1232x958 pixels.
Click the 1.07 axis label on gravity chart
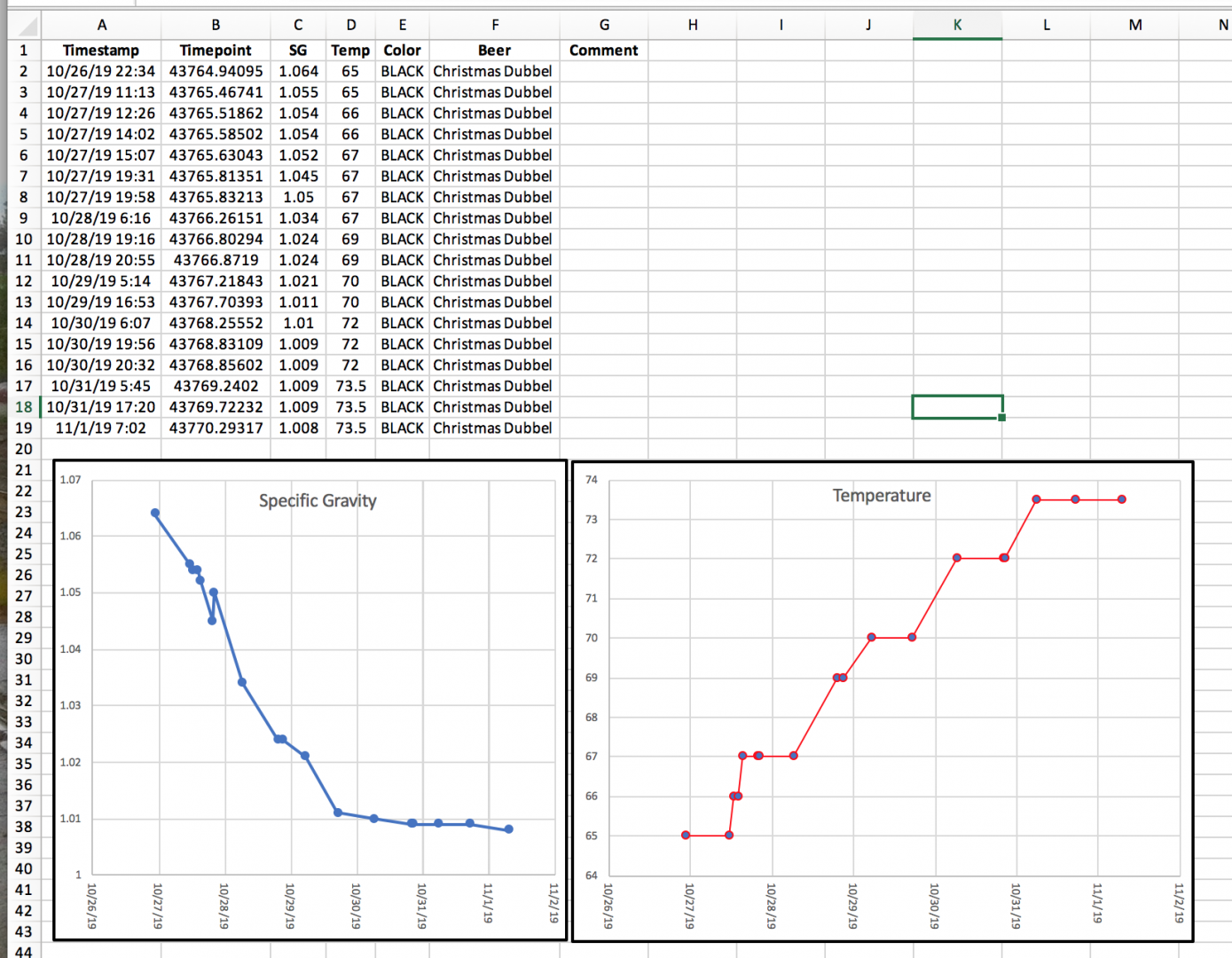point(70,480)
